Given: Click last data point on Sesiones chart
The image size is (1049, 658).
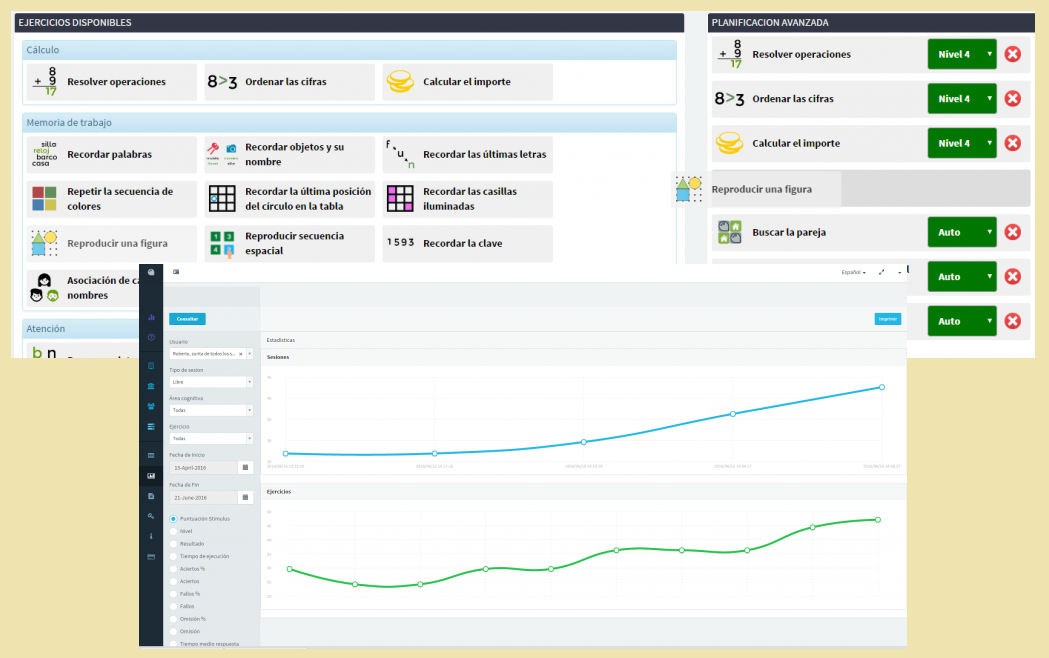Looking at the screenshot, I should 882,387.
